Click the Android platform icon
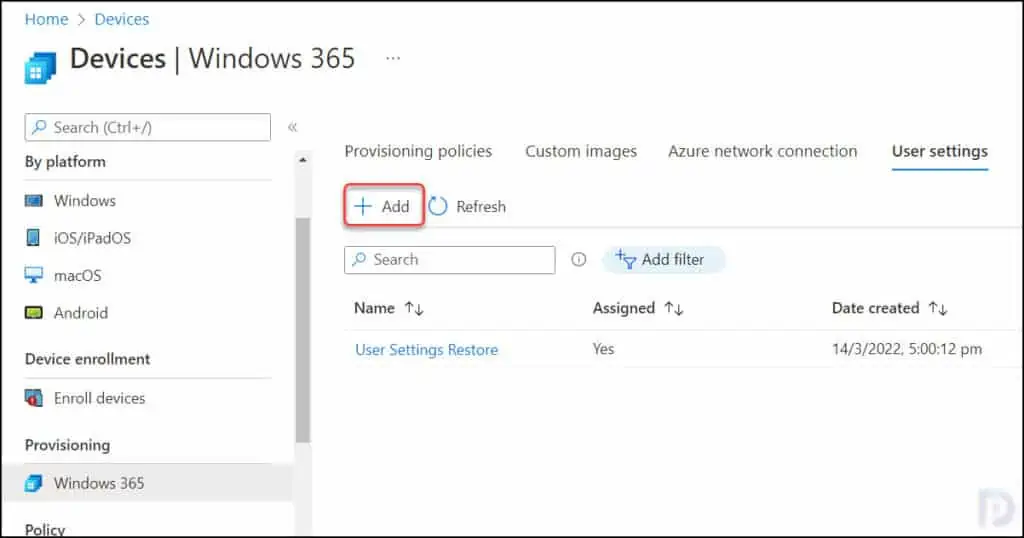Image resolution: width=1024 pixels, height=538 pixels. click(x=33, y=313)
